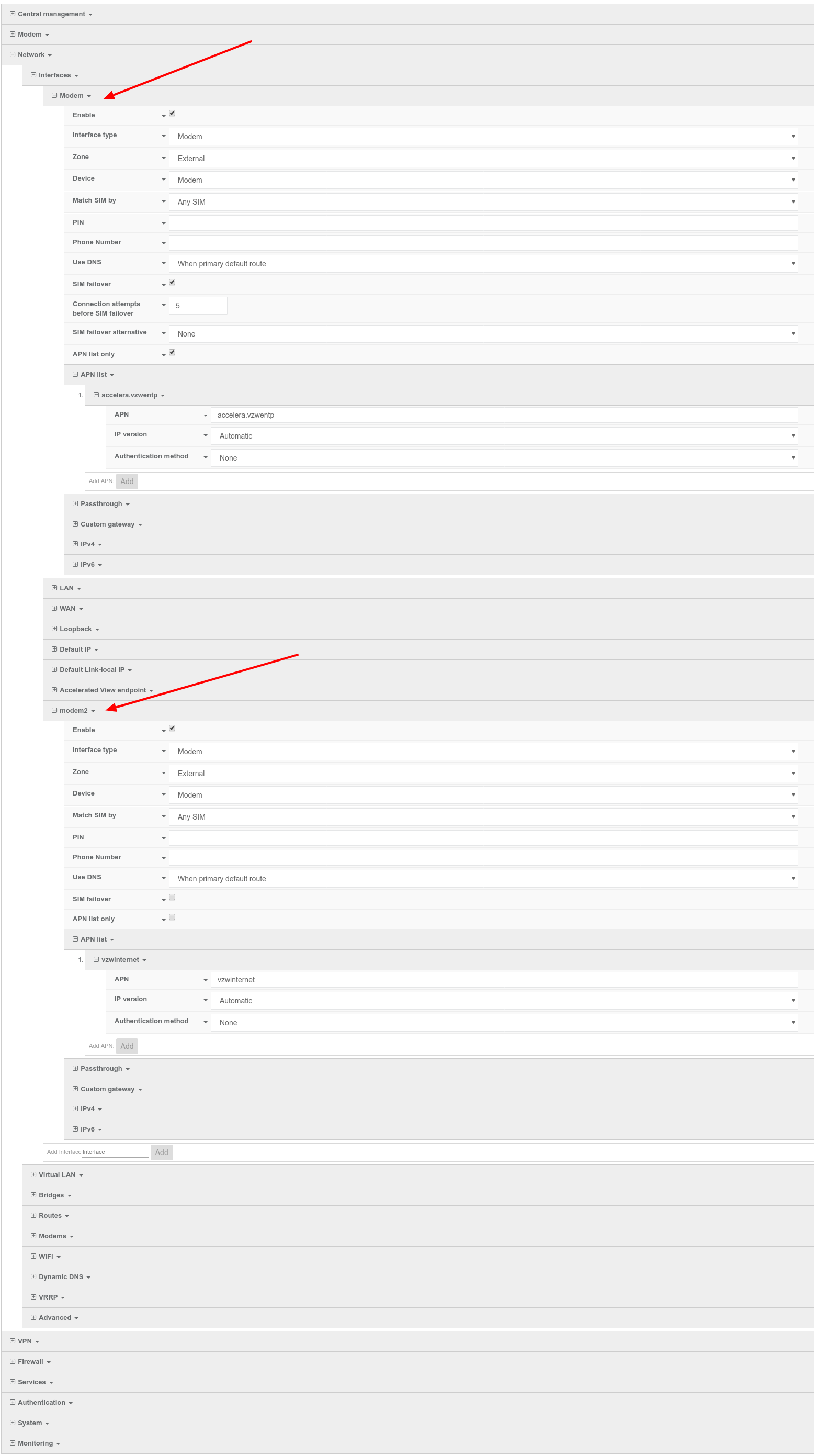Collapse the Network section minus icon
The width and height of the screenshot is (817, 1456).
pyautogui.click(x=13, y=55)
